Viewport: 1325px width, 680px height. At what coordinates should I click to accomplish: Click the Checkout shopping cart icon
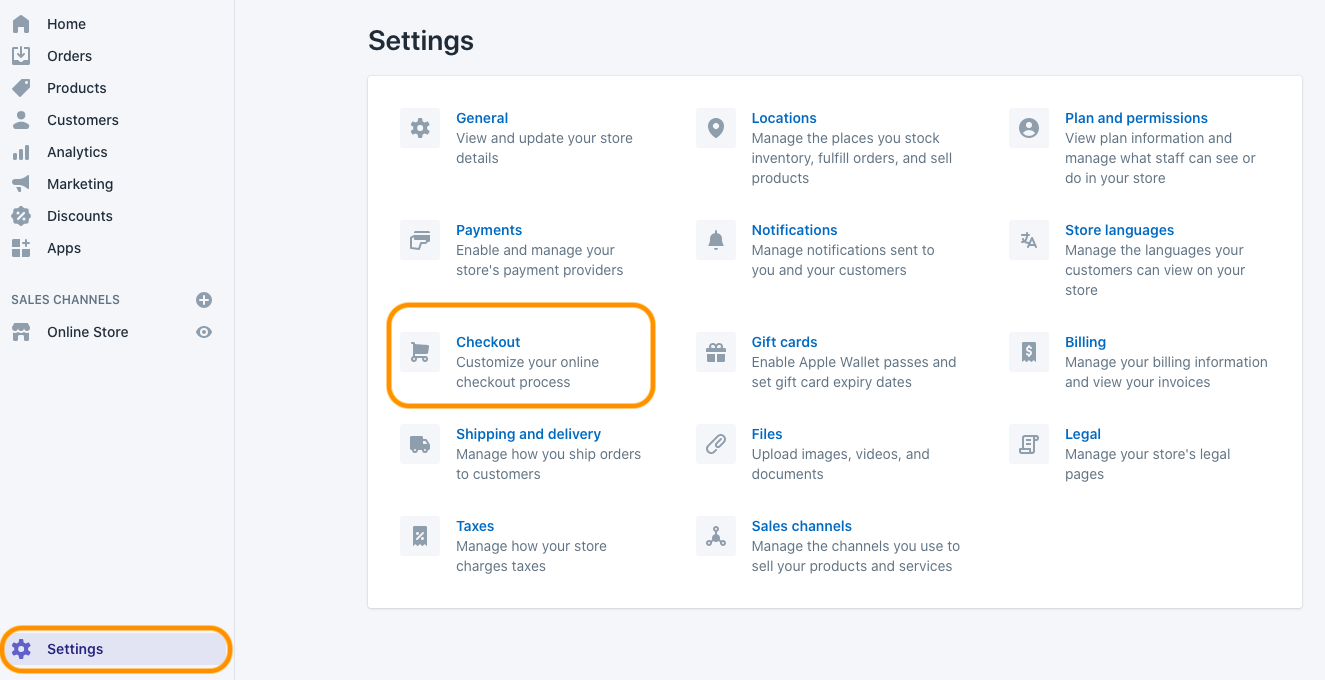click(x=420, y=352)
